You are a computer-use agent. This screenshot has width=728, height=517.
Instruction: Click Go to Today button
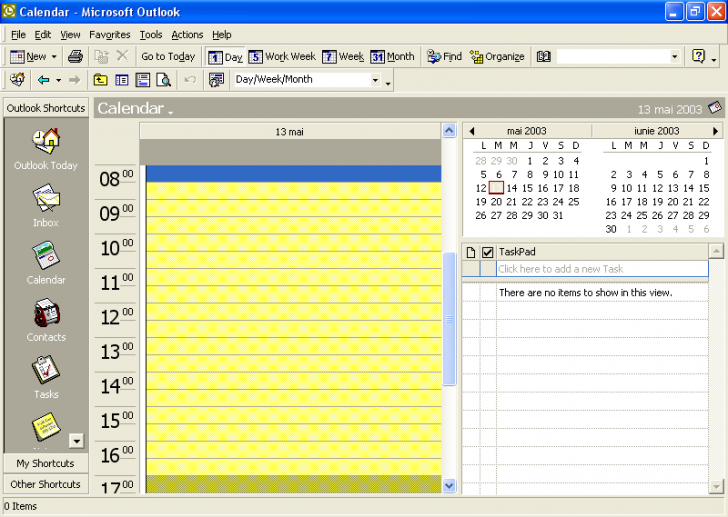[x=168, y=57]
